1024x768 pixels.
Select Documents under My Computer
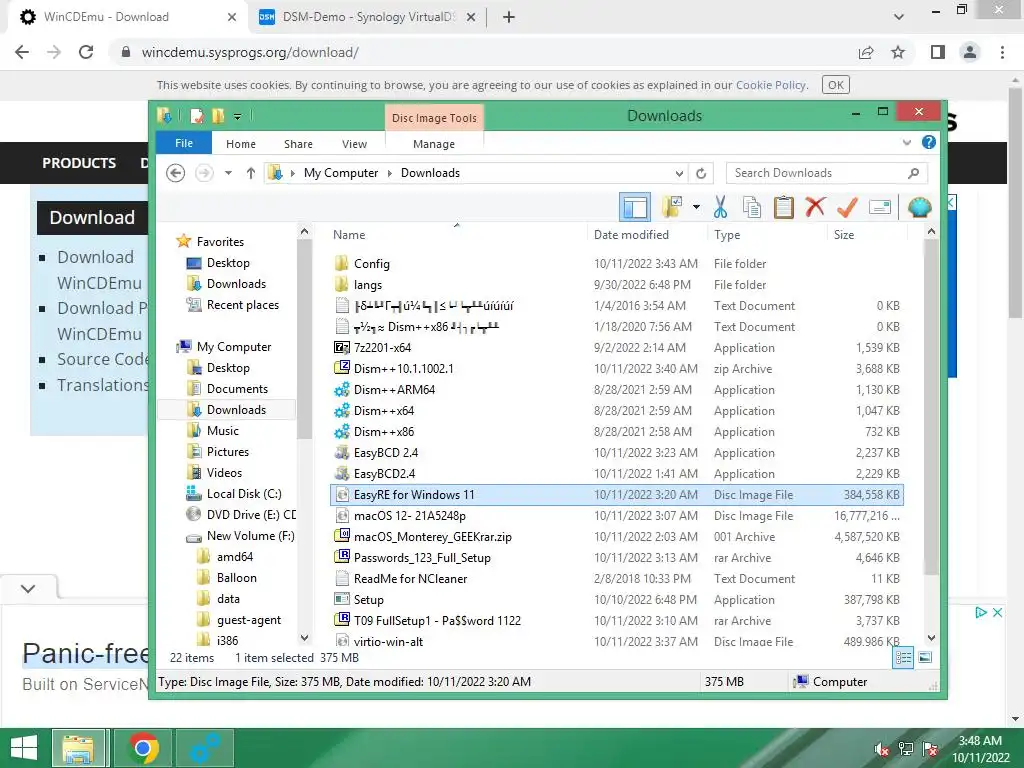coord(237,389)
